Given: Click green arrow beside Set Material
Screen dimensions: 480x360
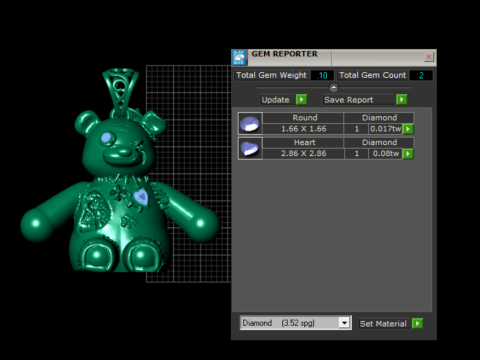Looking at the screenshot, I should click(x=417, y=323).
